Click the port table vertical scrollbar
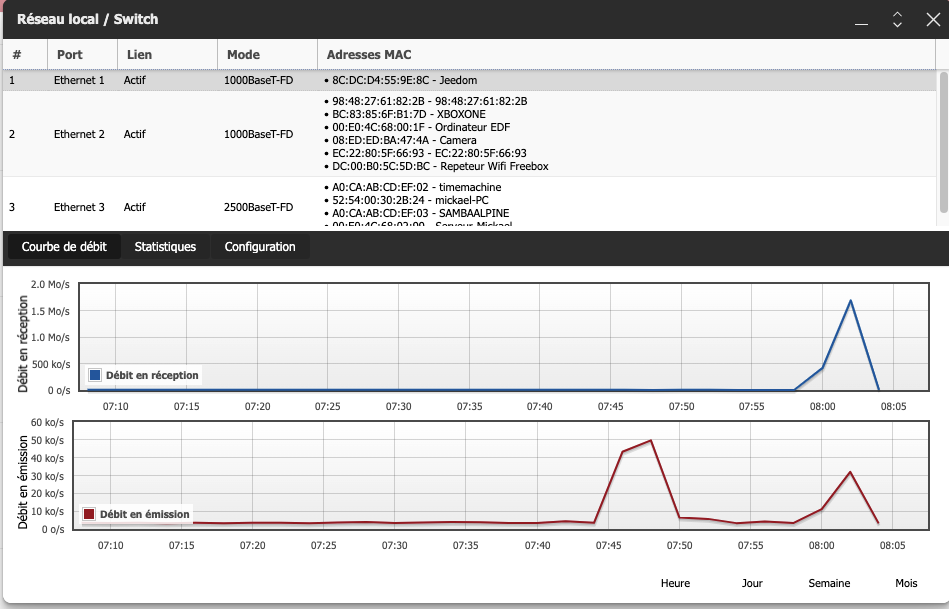The height and width of the screenshot is (609, 949). 943,142
